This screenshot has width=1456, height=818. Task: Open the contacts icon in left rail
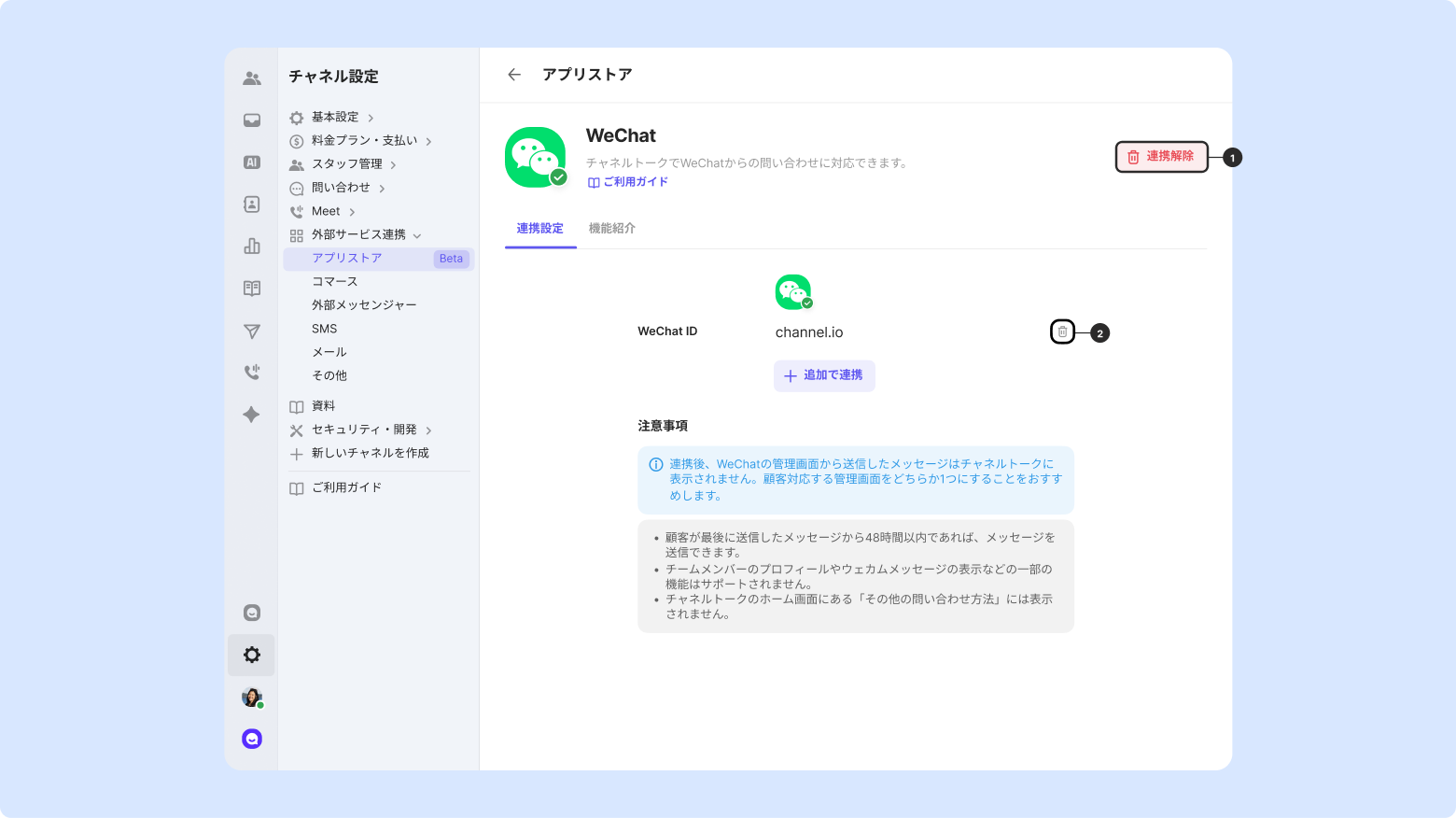click(251, 204)
